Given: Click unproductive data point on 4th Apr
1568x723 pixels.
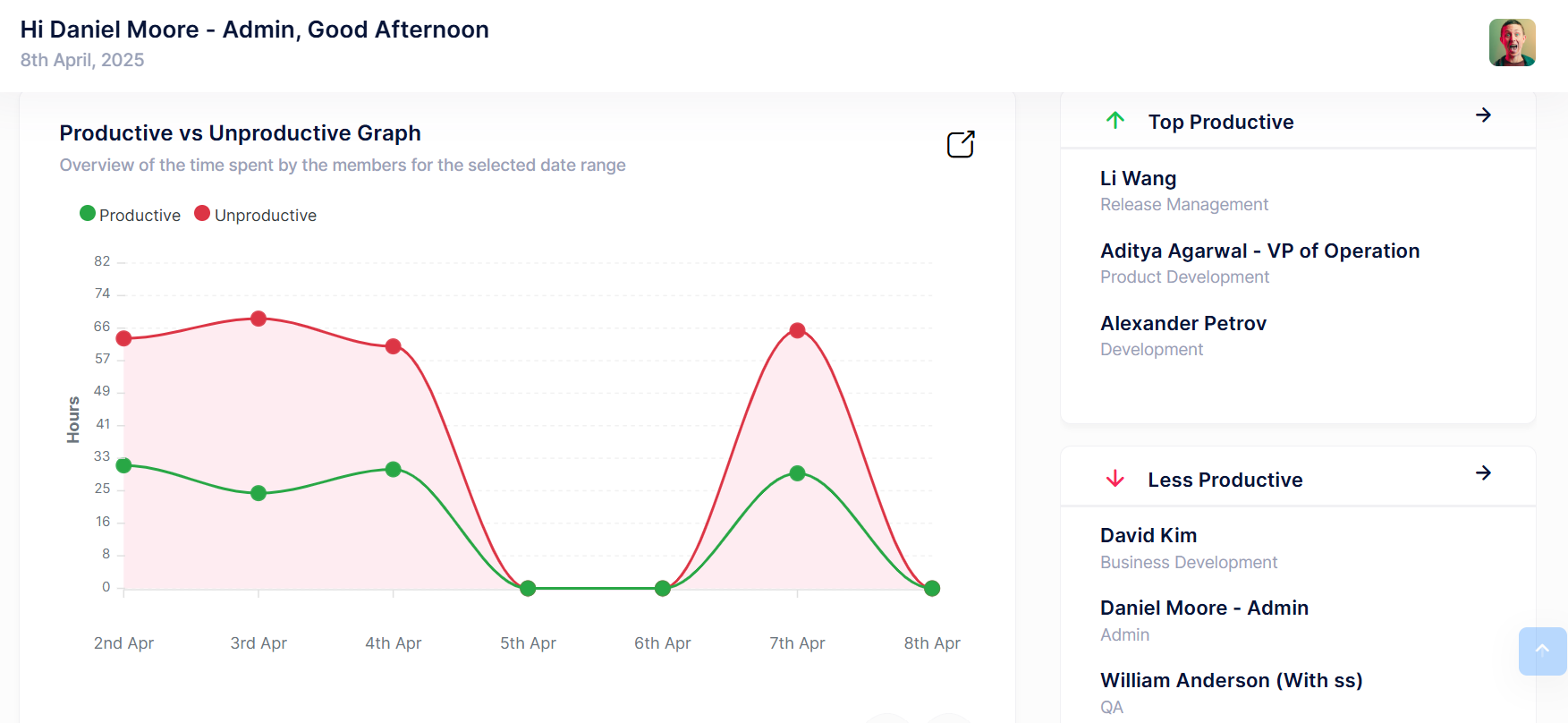Looking at the screenshot, I should 394,346.
